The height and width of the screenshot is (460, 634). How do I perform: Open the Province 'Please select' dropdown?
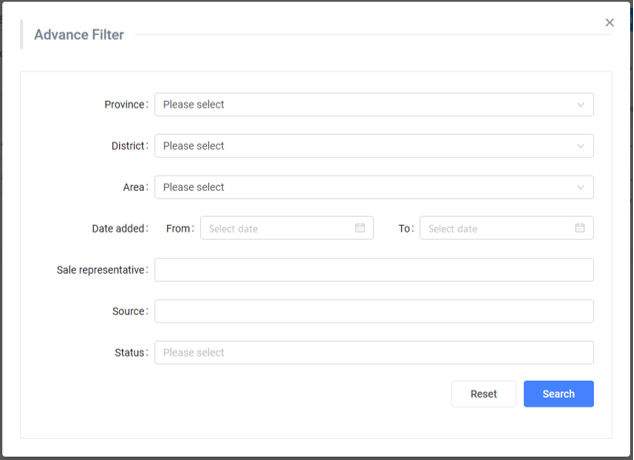pyautogui.click(x=360, y=104)
